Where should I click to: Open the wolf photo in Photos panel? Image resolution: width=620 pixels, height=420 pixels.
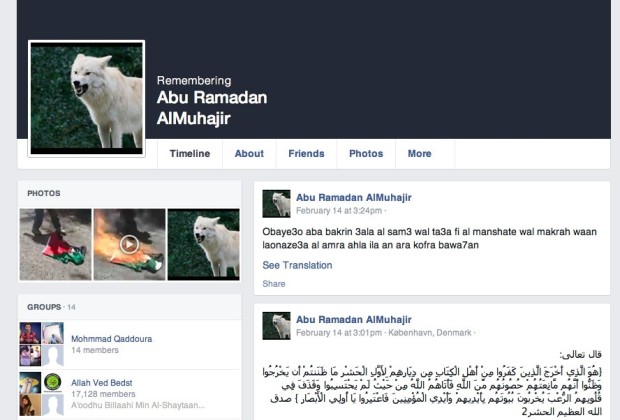203,244
